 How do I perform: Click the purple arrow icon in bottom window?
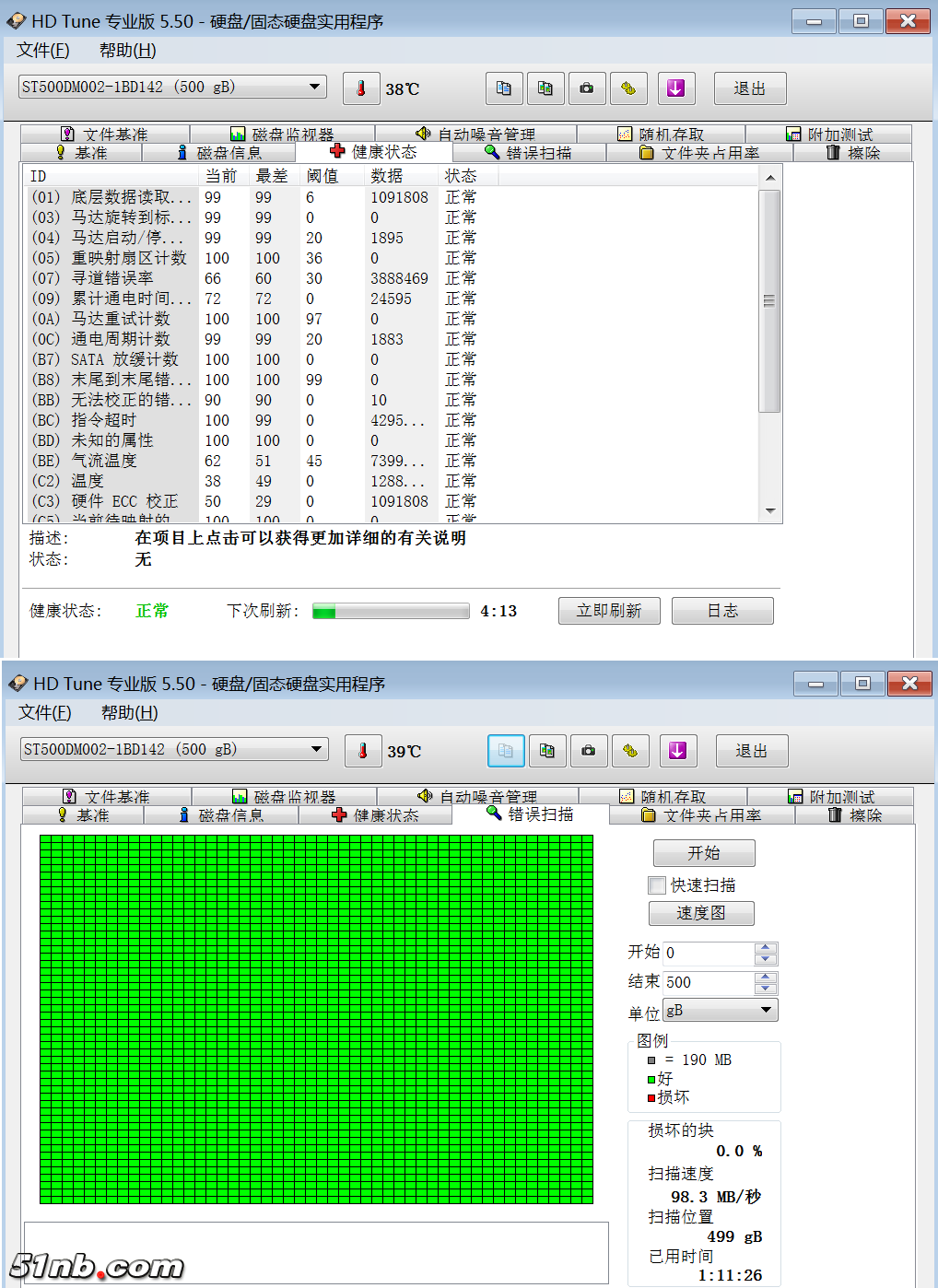click(677, 751)
